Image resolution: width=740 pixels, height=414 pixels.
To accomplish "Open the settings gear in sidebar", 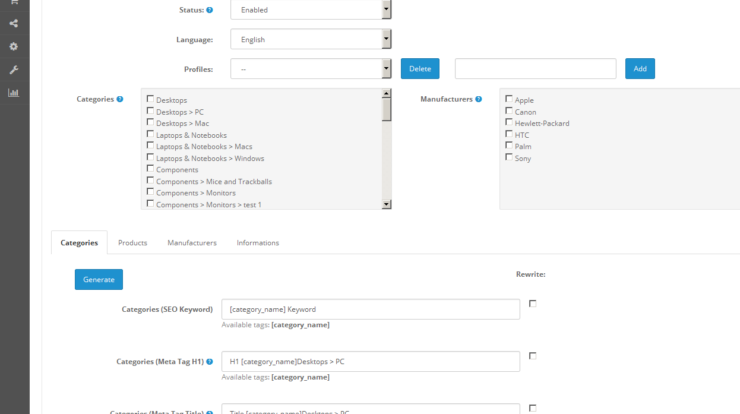I will click(14, 46).
